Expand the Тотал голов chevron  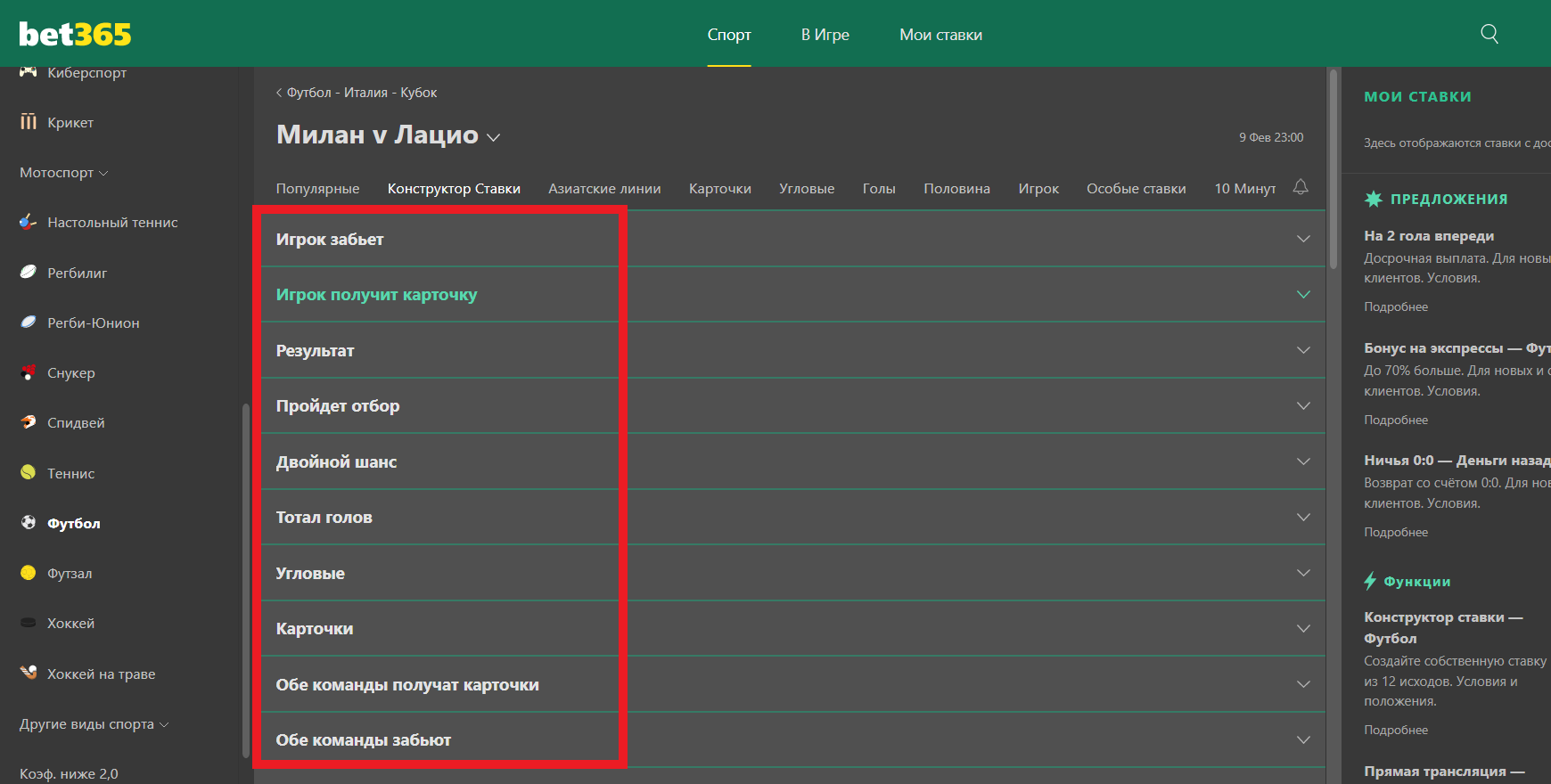(x=1303, y=517)
